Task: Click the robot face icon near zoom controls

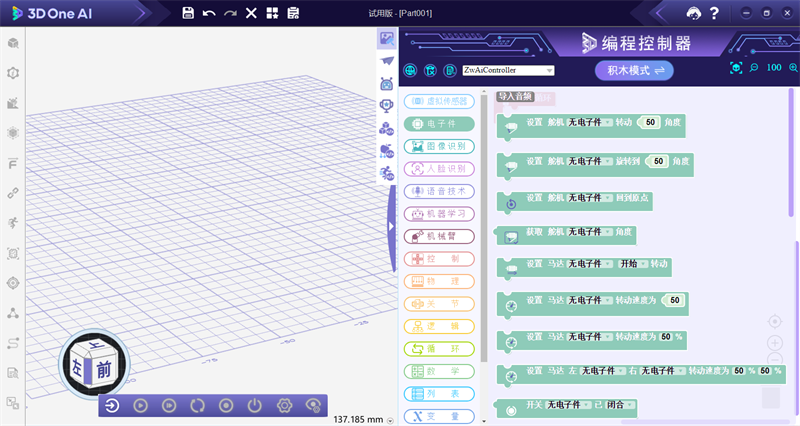Action: [x=736, y=67]
